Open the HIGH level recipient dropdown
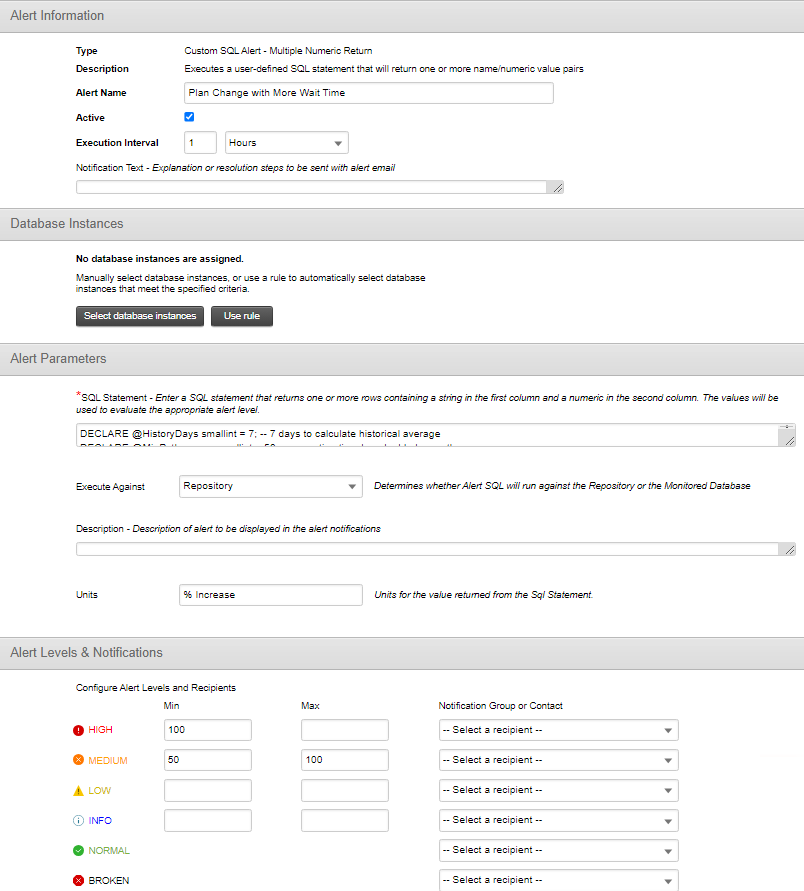804x891 pixels. click(559, 730)
